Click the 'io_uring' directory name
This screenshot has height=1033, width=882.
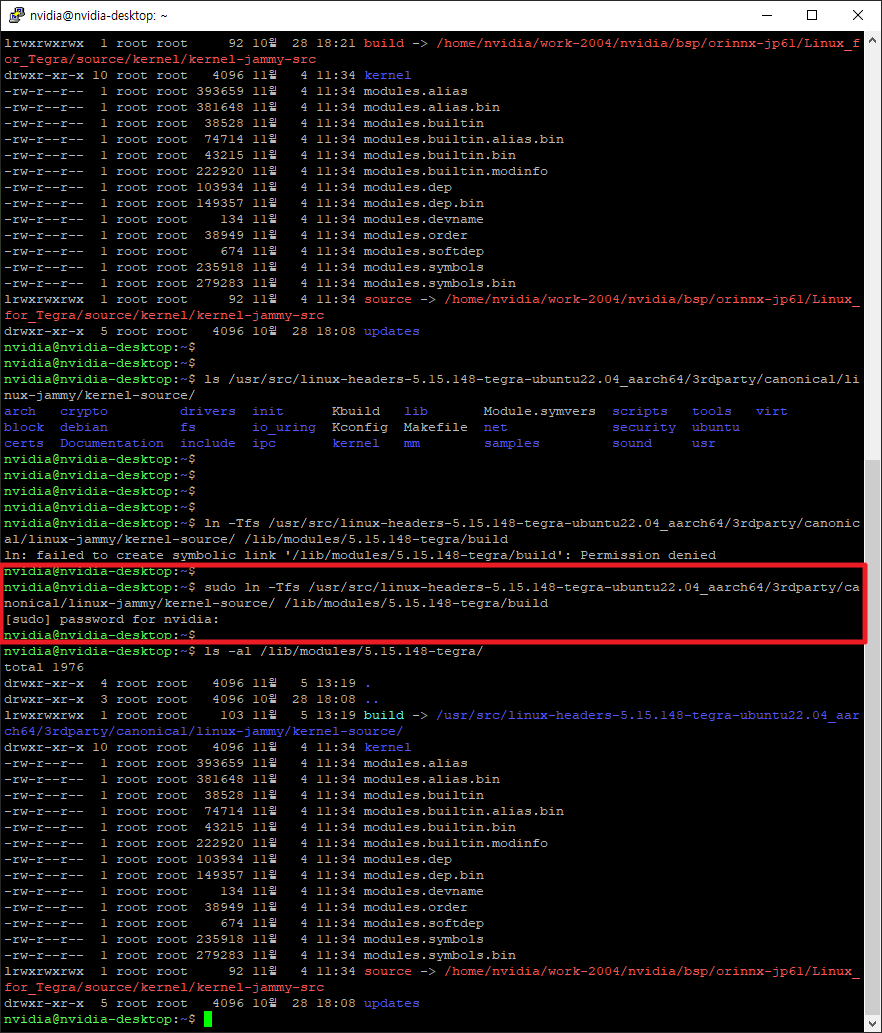[x=284, y=427]
